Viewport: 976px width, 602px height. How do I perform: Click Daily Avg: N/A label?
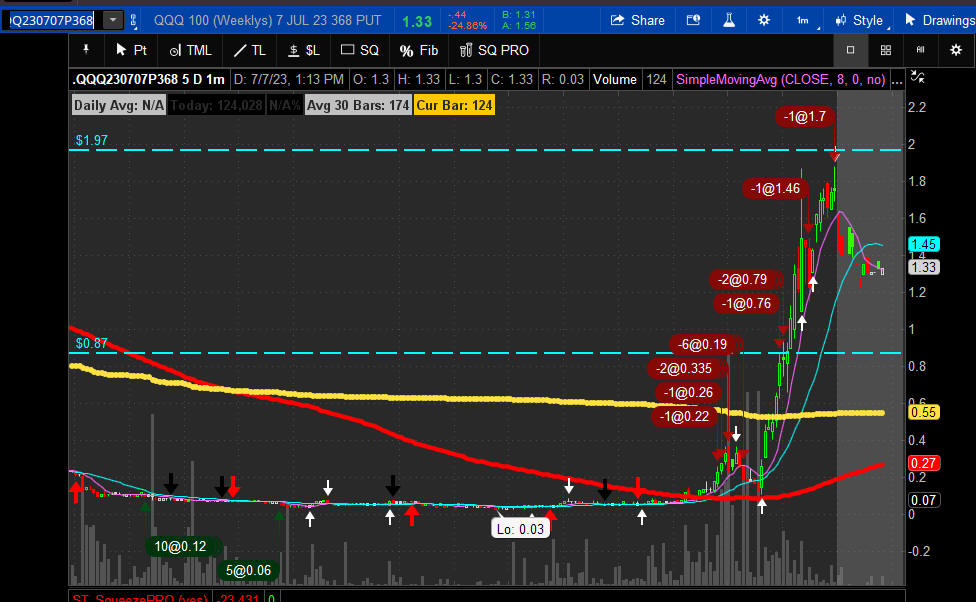(119, 105)
